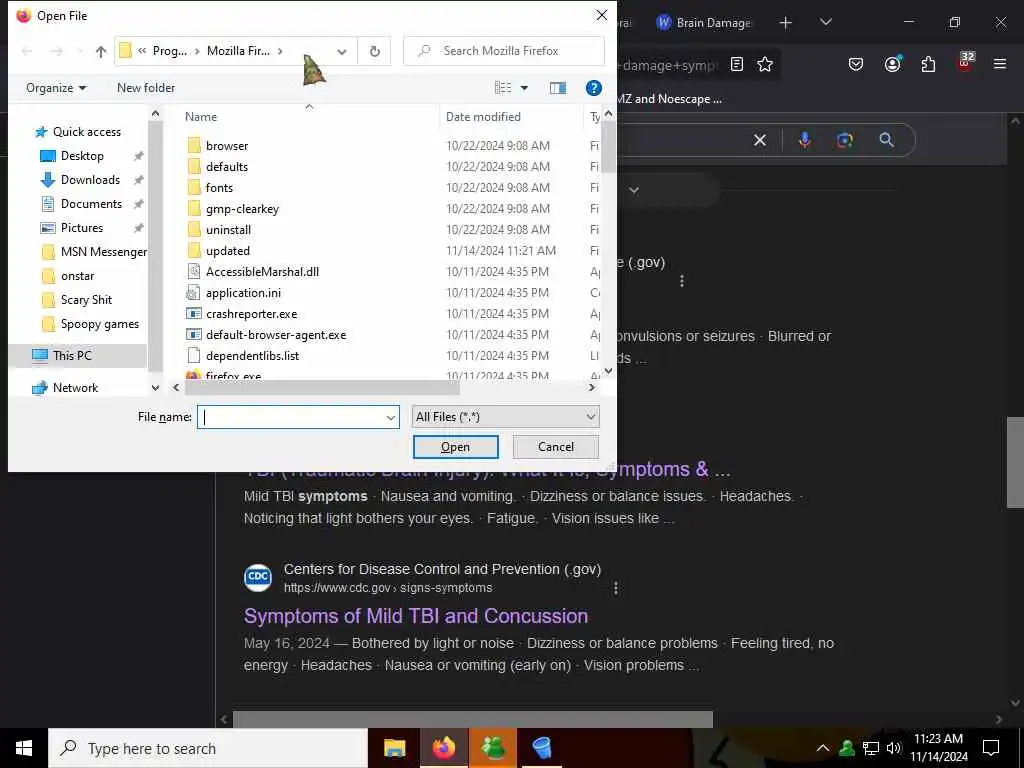Select the browser folder

coord(227,146)
